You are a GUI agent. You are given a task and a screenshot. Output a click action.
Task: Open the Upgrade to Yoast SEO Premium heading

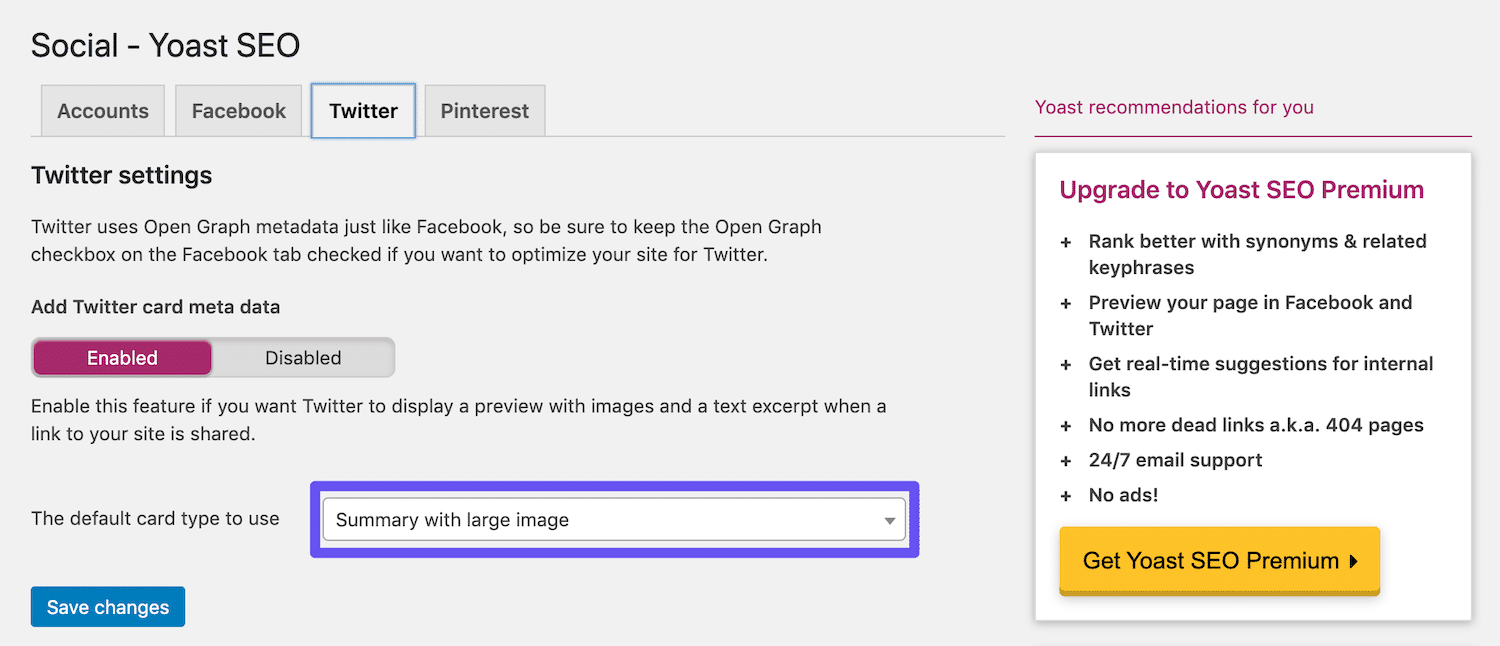coord(1241,189)
